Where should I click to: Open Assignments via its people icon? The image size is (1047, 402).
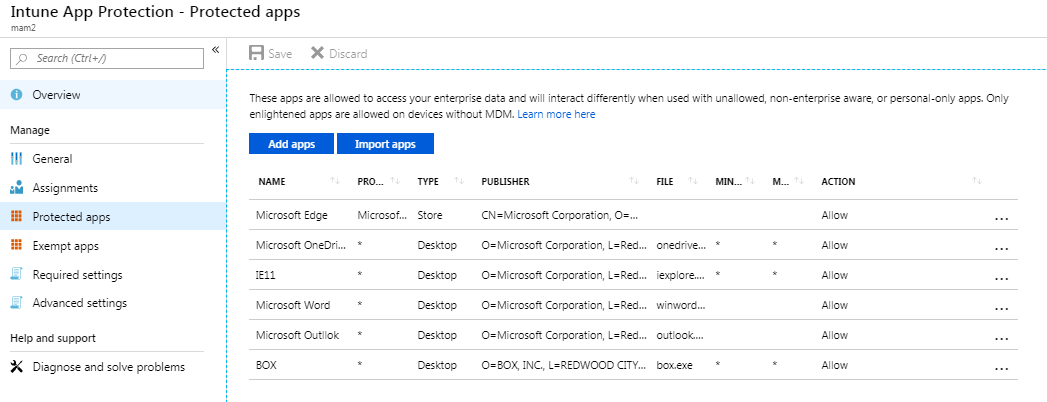click(17, 188)
